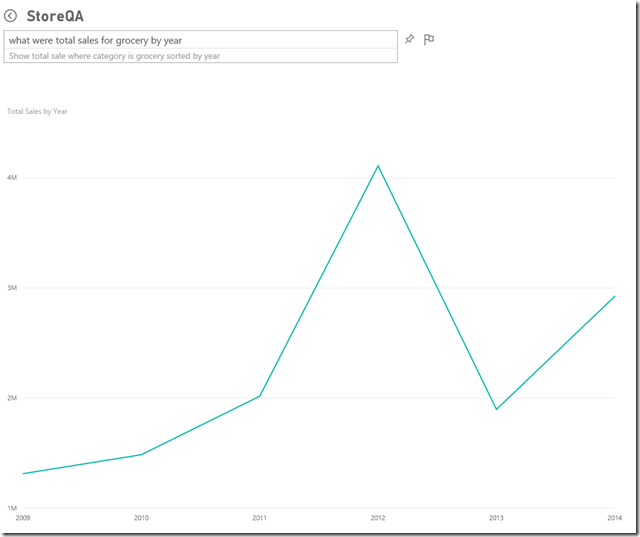
Task: Click the 4M y-axis label
Action: click(12, 177)
